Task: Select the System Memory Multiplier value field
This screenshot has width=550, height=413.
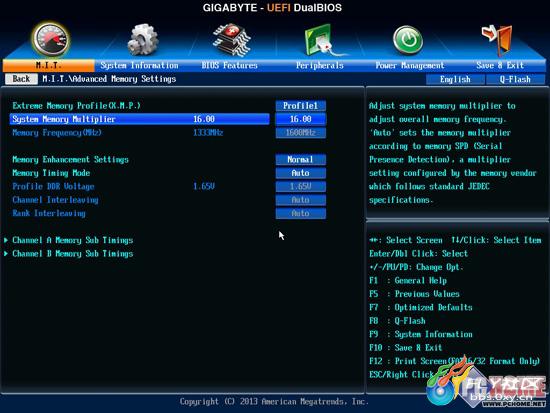Action: pos(301,119)
